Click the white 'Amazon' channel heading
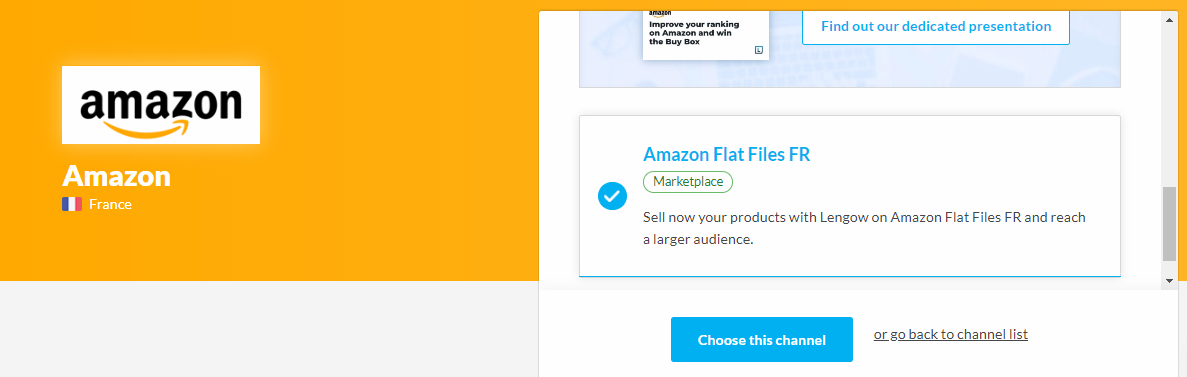 pos(117,176)
